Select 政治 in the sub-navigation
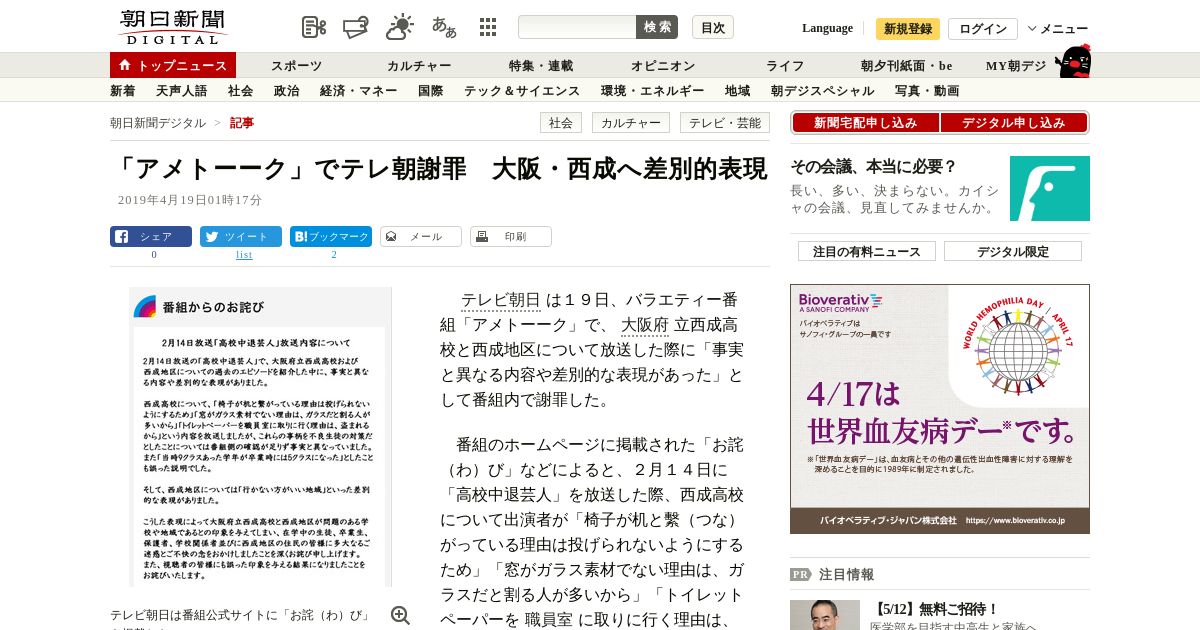 pyautogui.click(x=287, y=91)
